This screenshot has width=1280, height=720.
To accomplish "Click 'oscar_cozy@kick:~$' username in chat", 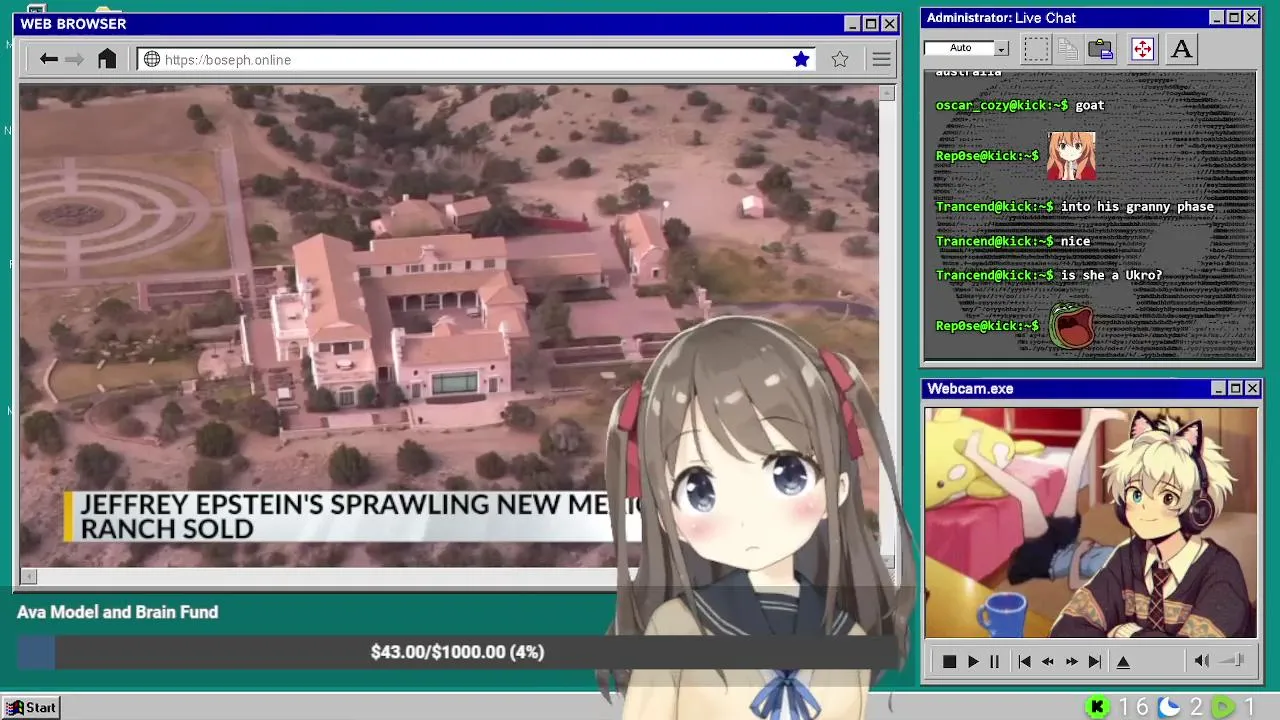I will point(1002,105).
